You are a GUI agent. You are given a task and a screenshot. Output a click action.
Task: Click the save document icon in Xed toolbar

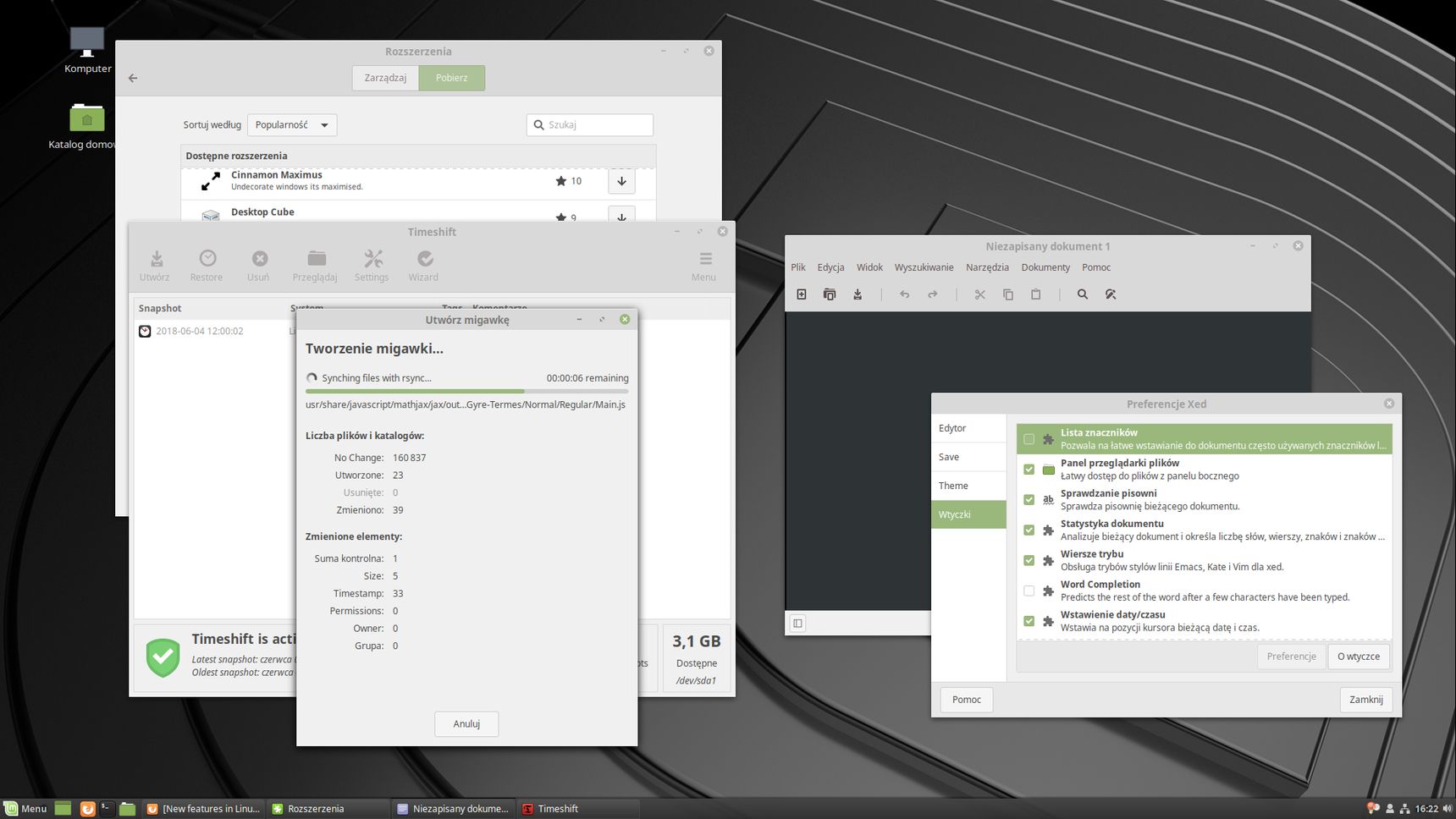pos(858,294)
